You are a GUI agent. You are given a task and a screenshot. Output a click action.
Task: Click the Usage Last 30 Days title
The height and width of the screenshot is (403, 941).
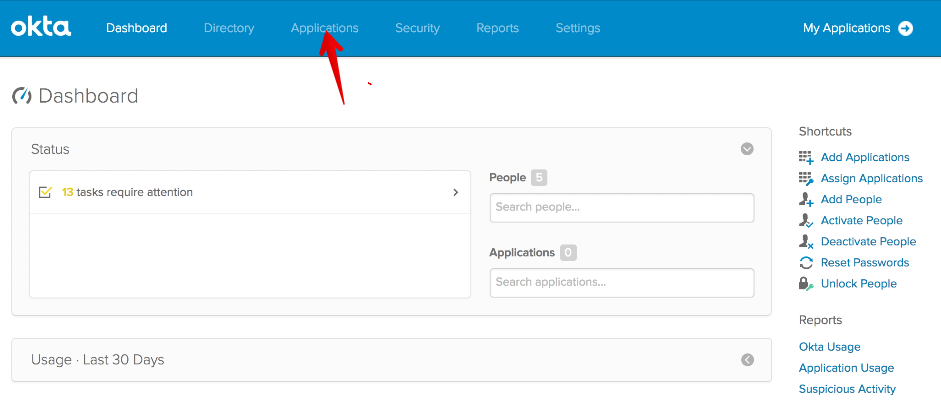click(98, 360)
